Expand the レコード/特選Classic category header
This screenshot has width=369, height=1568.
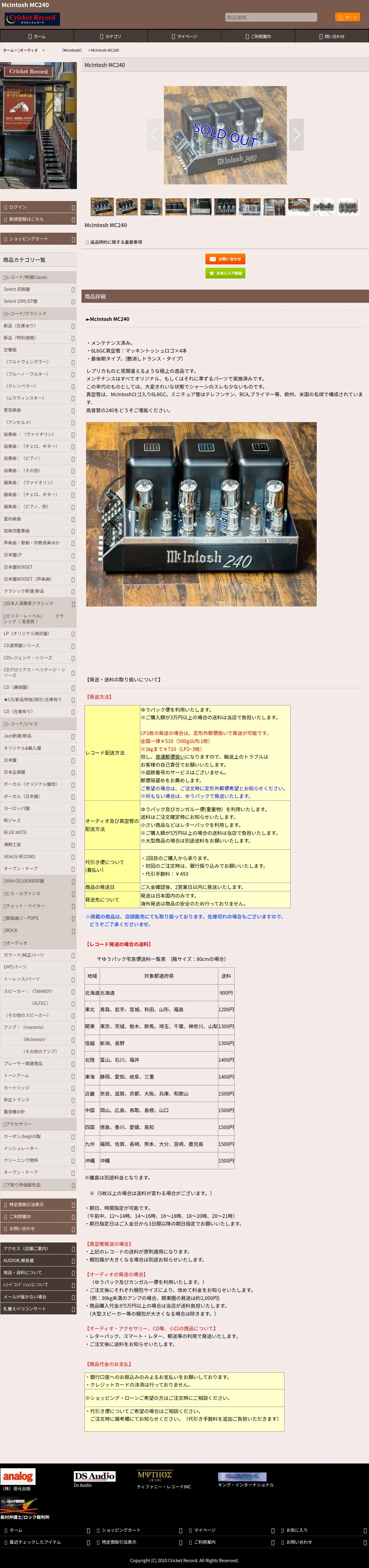38,277
